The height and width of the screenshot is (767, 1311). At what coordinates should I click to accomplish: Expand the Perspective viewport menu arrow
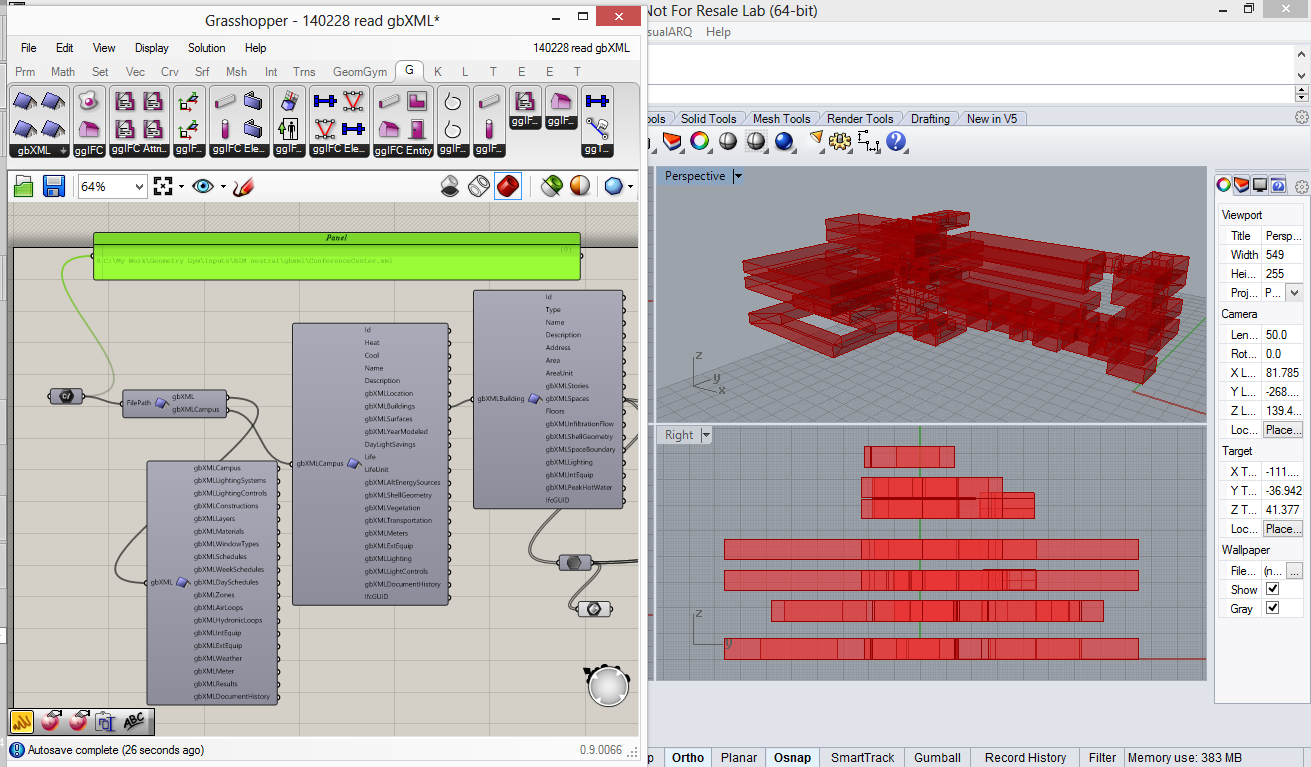click(x=738, y=176)
